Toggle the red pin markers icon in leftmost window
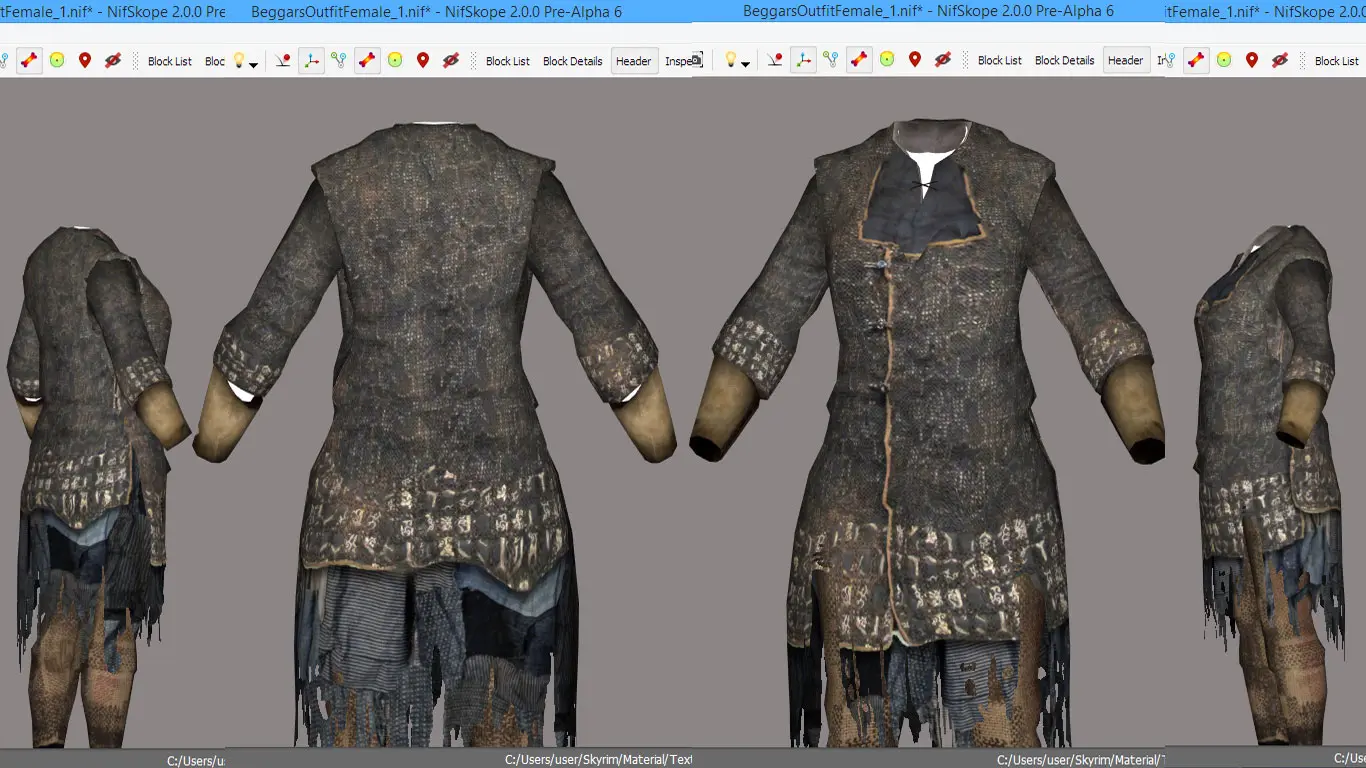Screen dimensions: 1366x768 pyautogui.click(x=85, y=61)
